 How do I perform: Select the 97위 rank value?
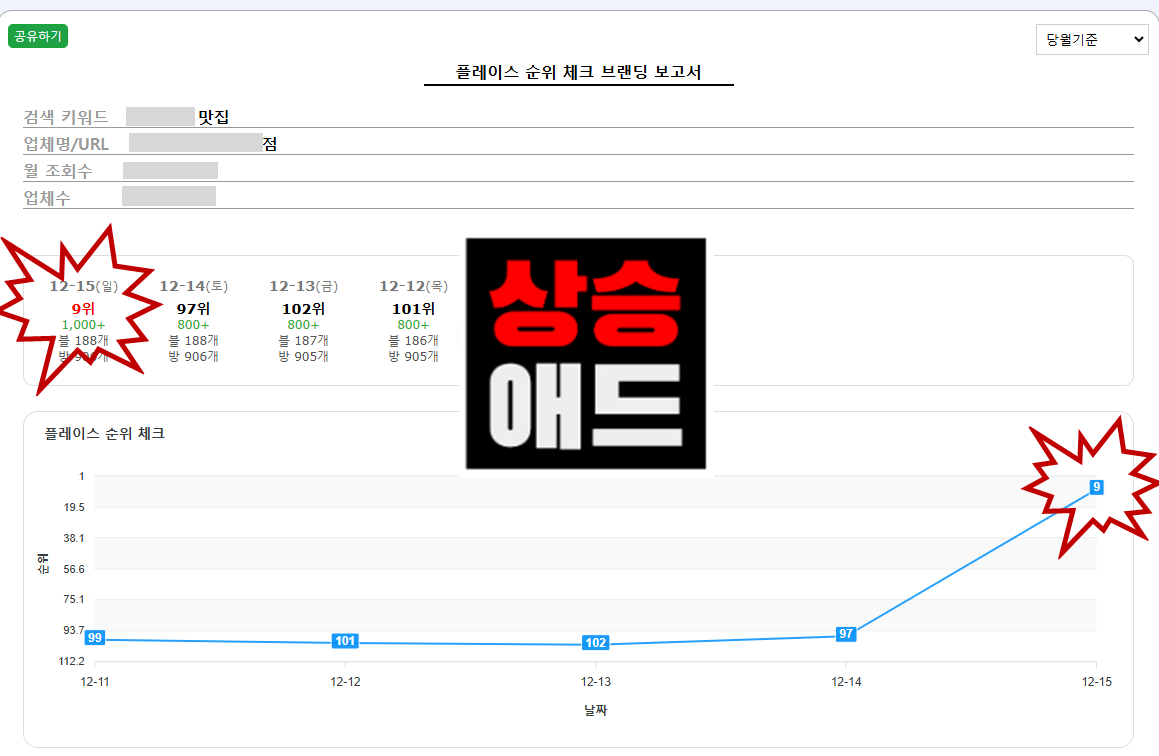[x=194, y=309]
